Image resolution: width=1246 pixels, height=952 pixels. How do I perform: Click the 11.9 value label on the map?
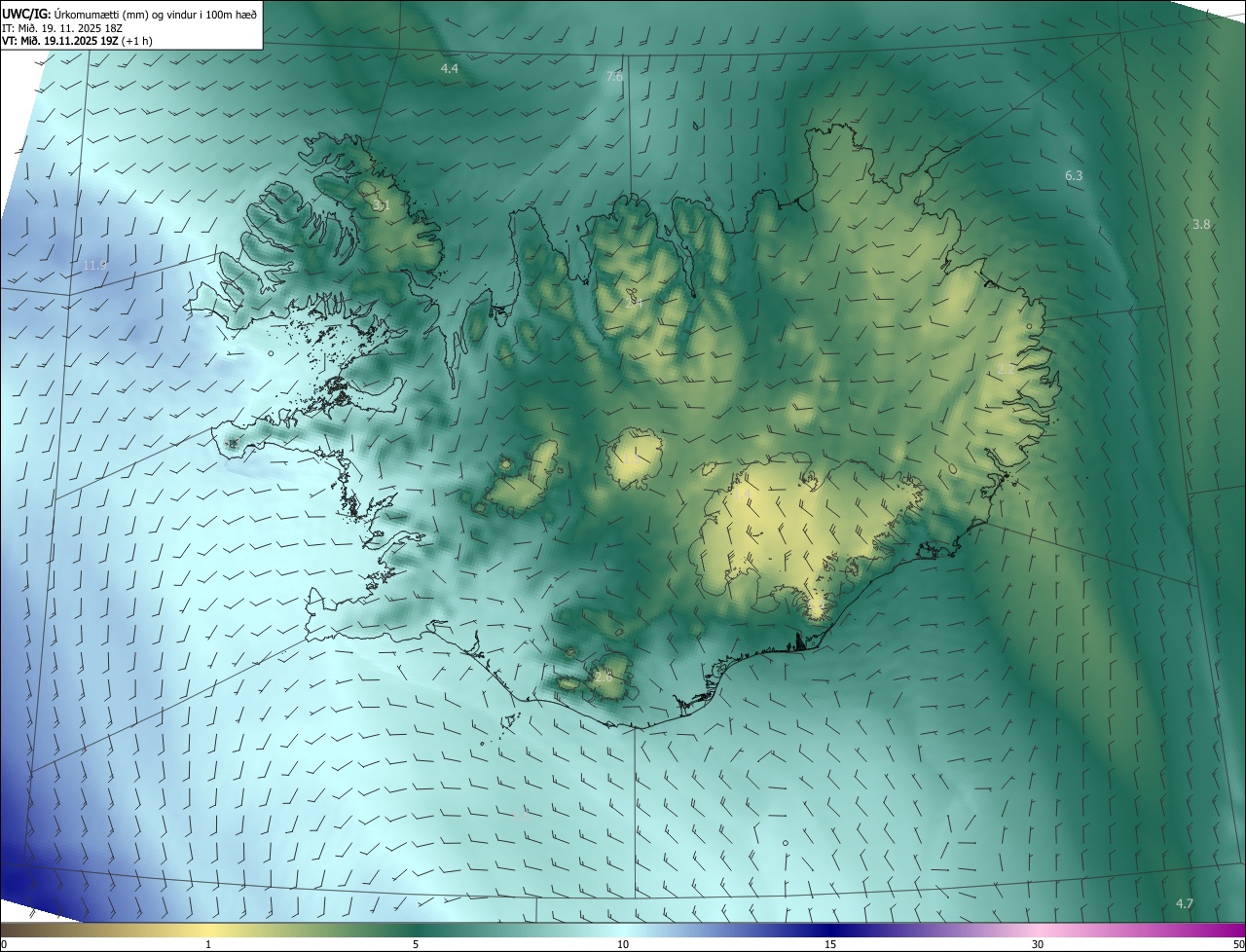click(x=95, y=265)
